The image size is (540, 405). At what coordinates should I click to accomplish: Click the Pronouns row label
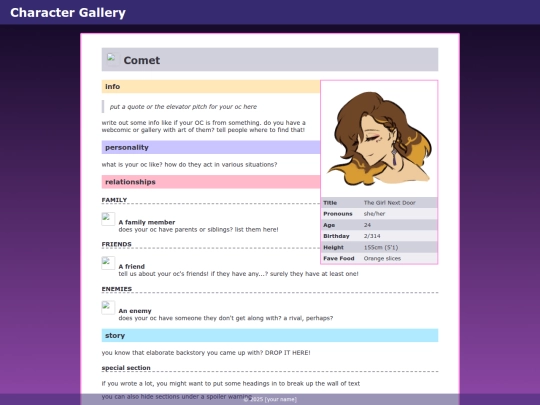tap(338, 214)
